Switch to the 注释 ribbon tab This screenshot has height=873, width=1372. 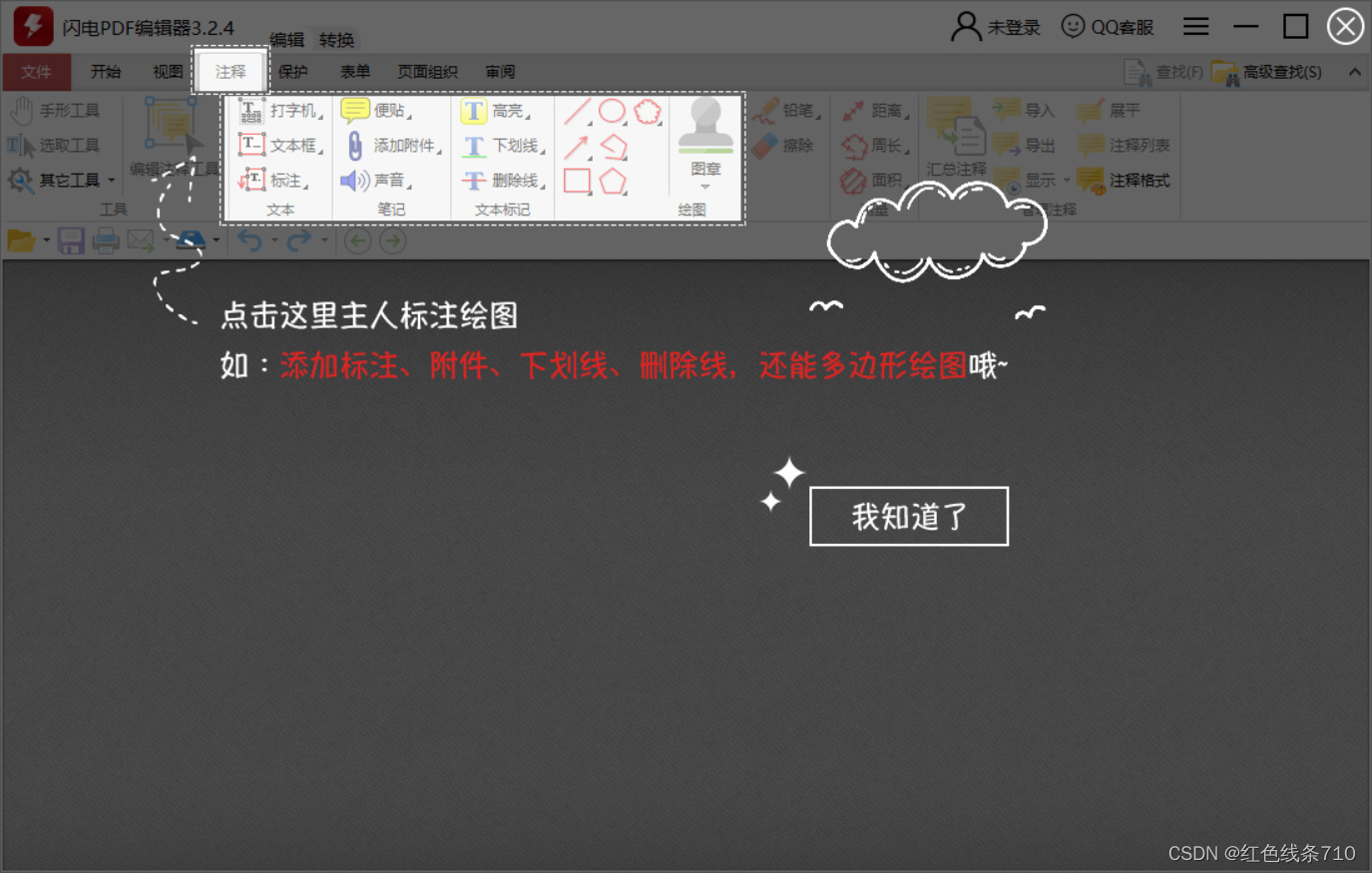(x=230, y=72)
